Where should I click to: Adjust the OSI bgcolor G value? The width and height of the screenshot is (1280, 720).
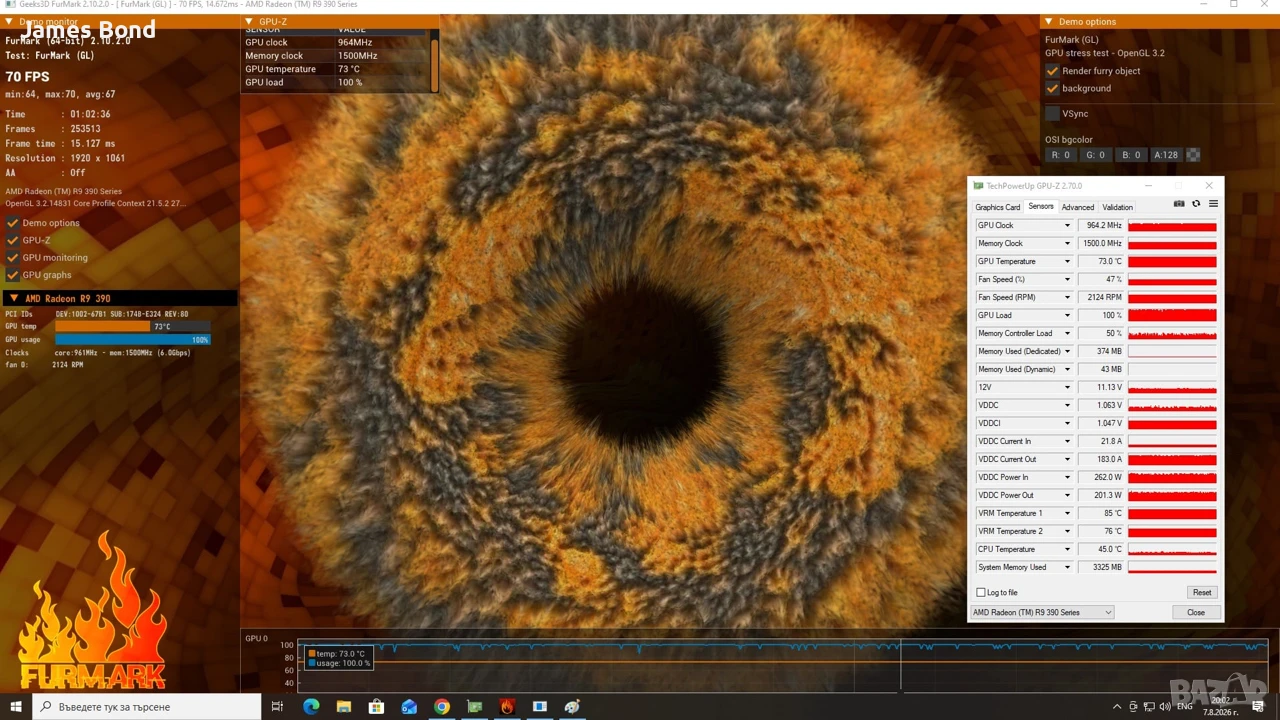pyautogui.click(x=1095, y=155)
